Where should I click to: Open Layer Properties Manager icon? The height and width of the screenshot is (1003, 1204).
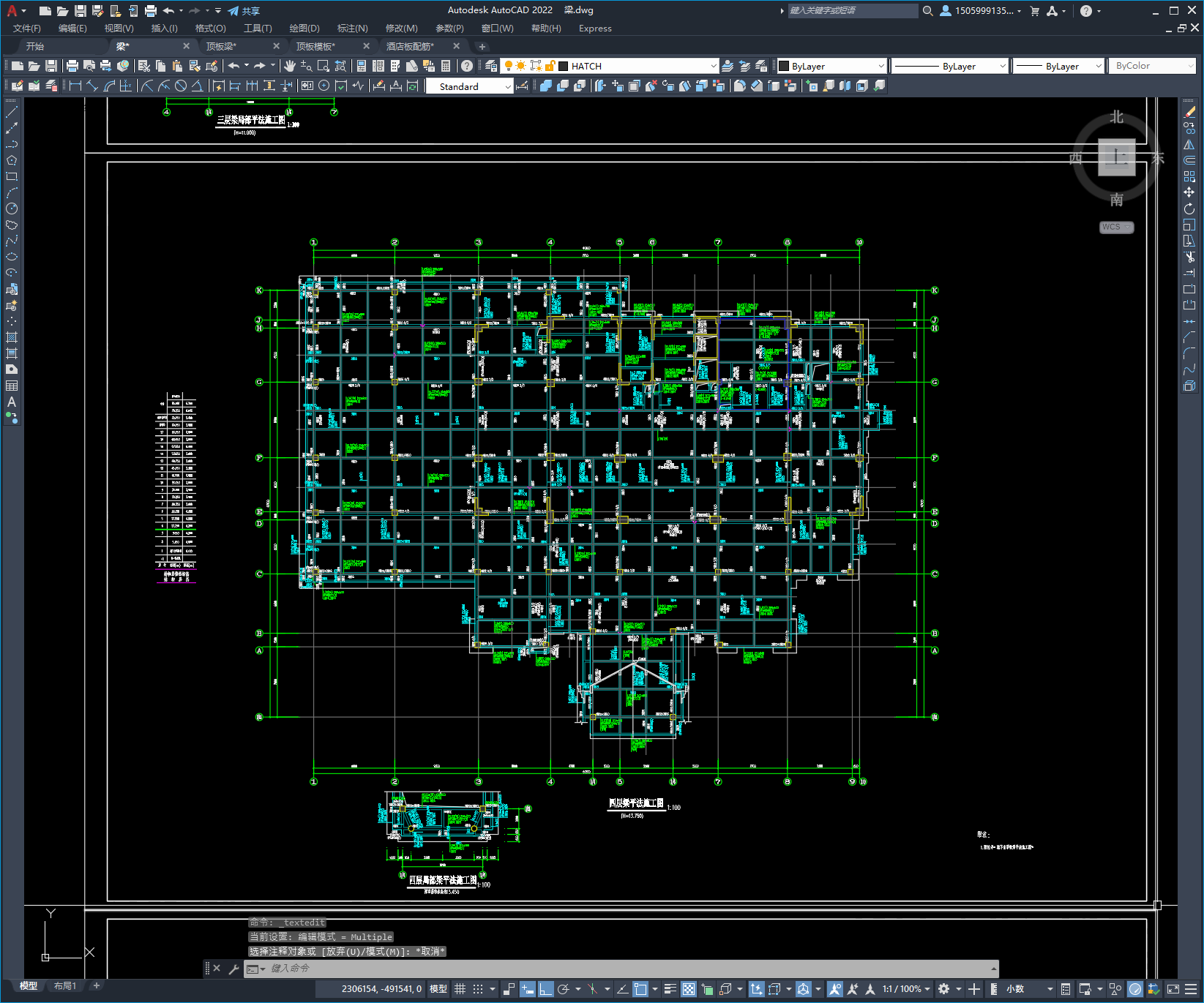coord(491,66)
